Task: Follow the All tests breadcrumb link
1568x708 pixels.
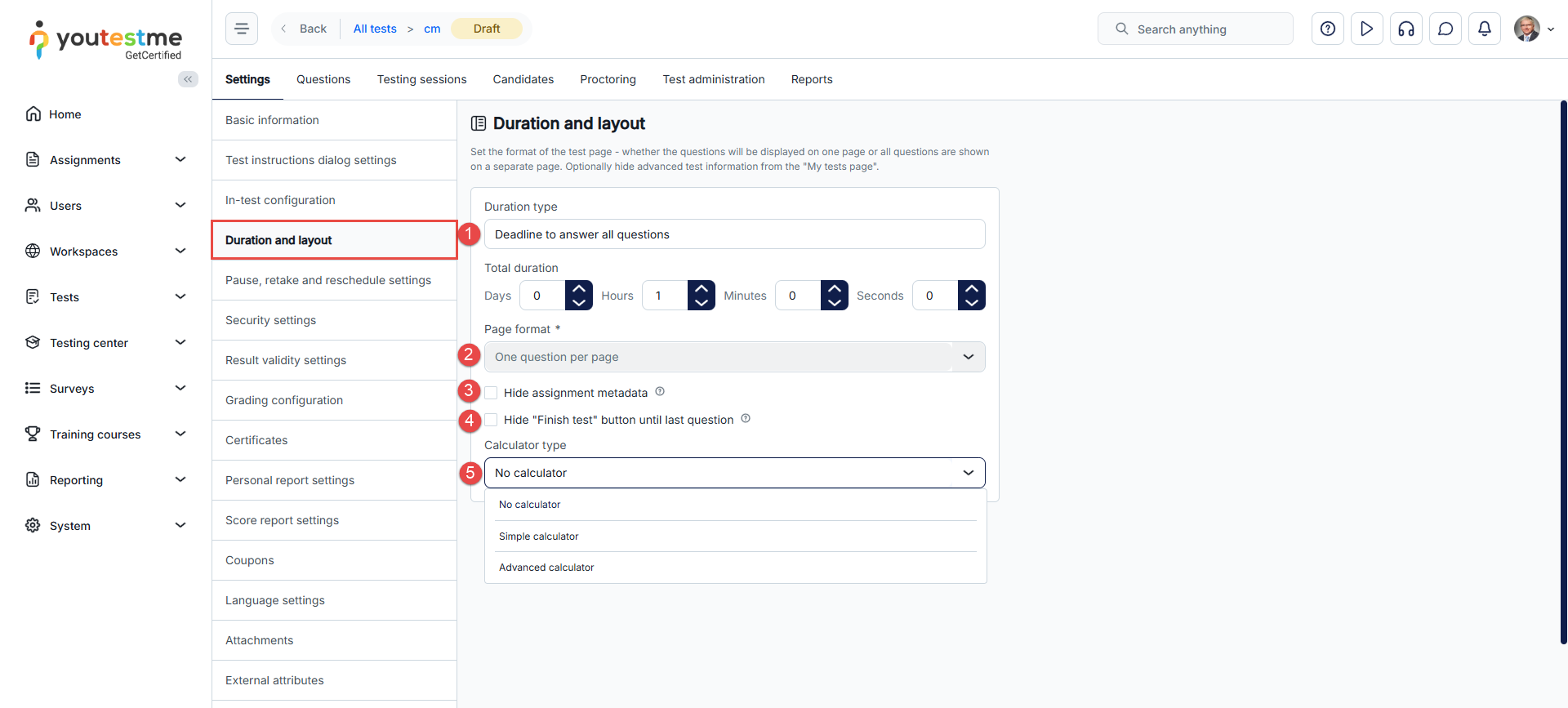Action: click(x=375, y=29)
